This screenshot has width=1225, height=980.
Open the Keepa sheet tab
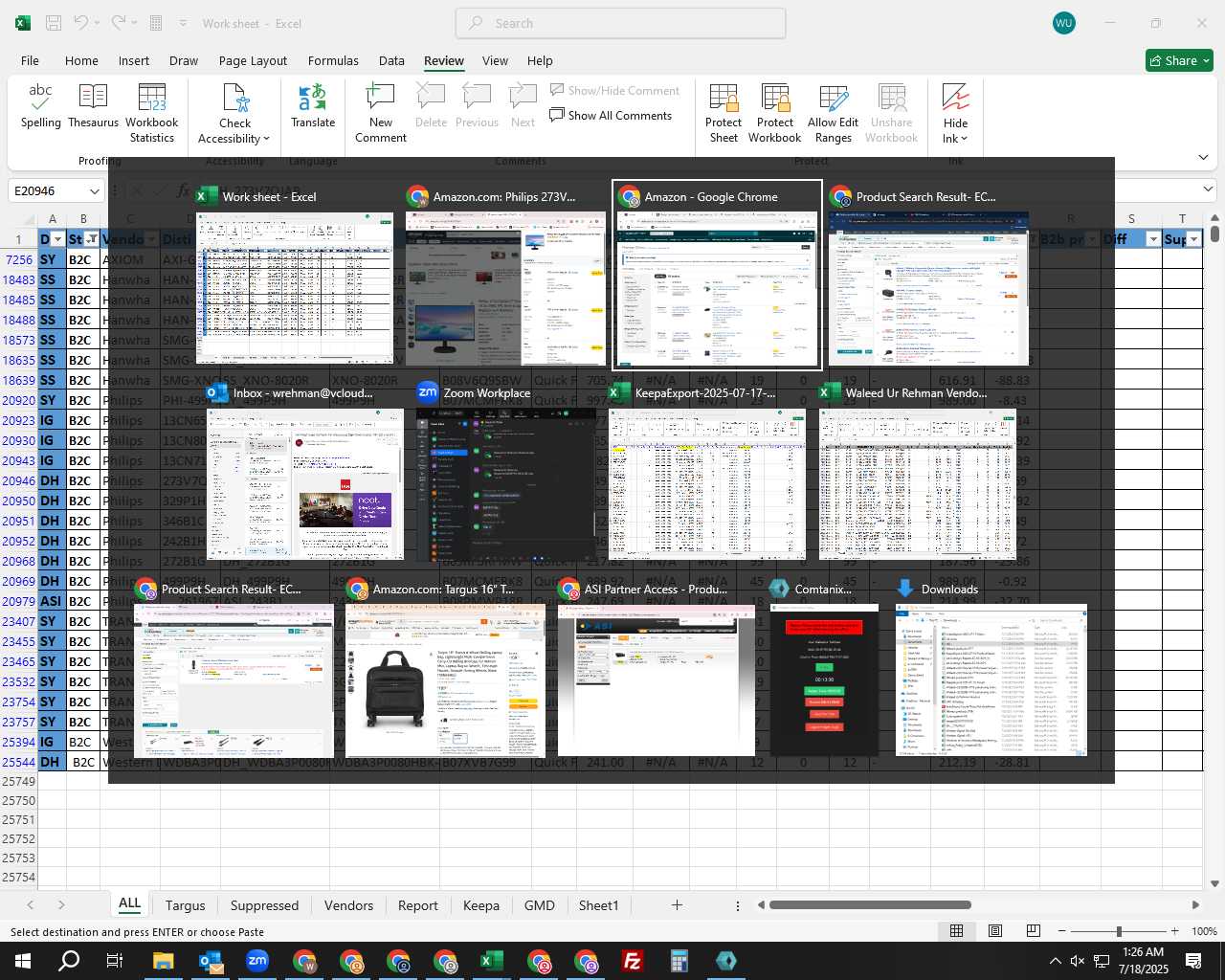(x=480, y=905)
